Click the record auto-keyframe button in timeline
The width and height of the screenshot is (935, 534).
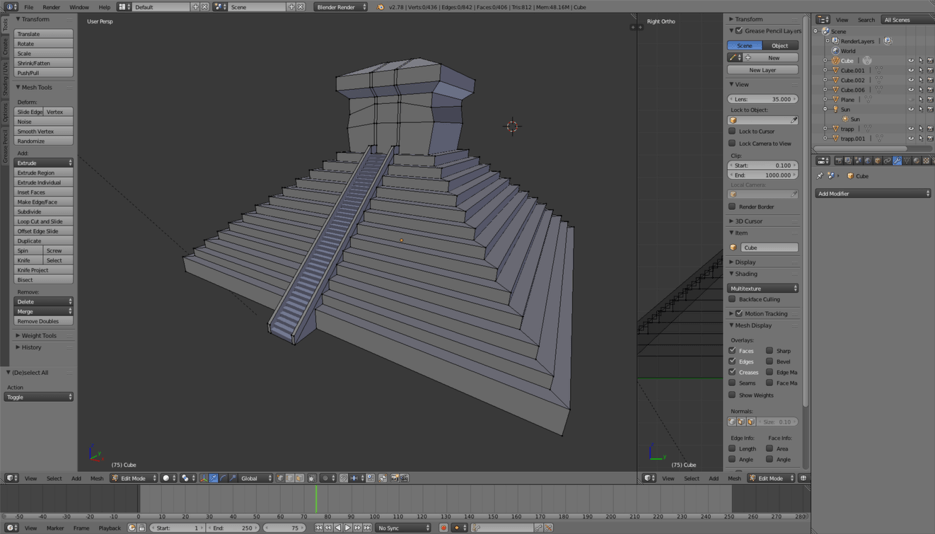point(444,528)
